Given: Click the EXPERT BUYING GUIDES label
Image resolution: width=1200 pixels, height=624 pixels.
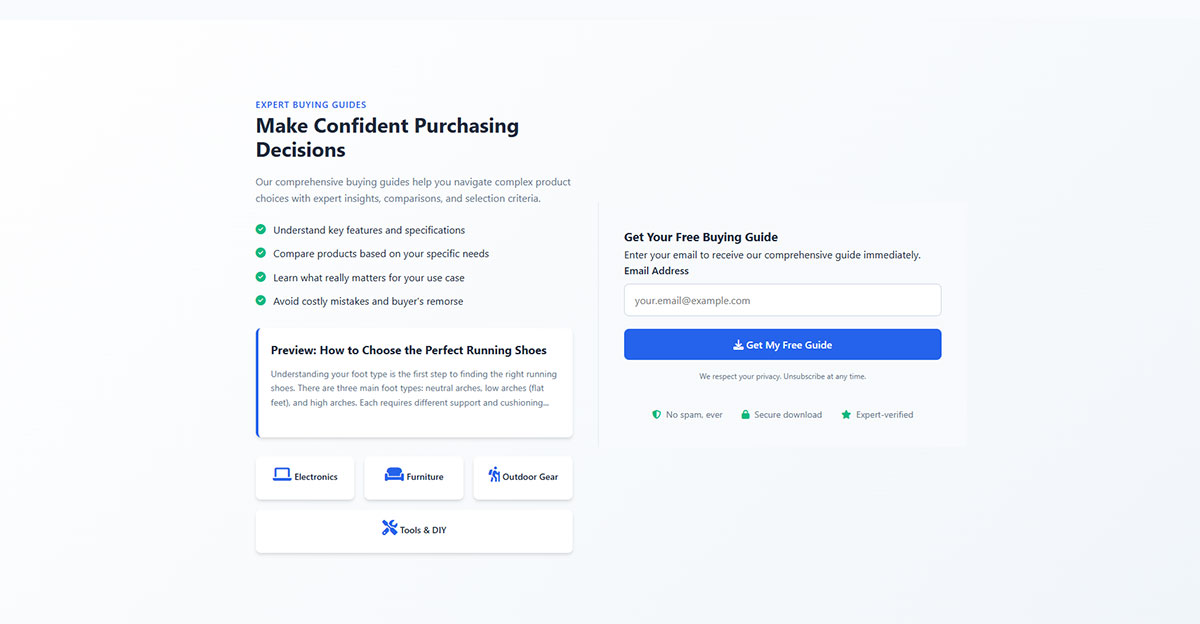Looking at the screenshot, I should 310,104.
